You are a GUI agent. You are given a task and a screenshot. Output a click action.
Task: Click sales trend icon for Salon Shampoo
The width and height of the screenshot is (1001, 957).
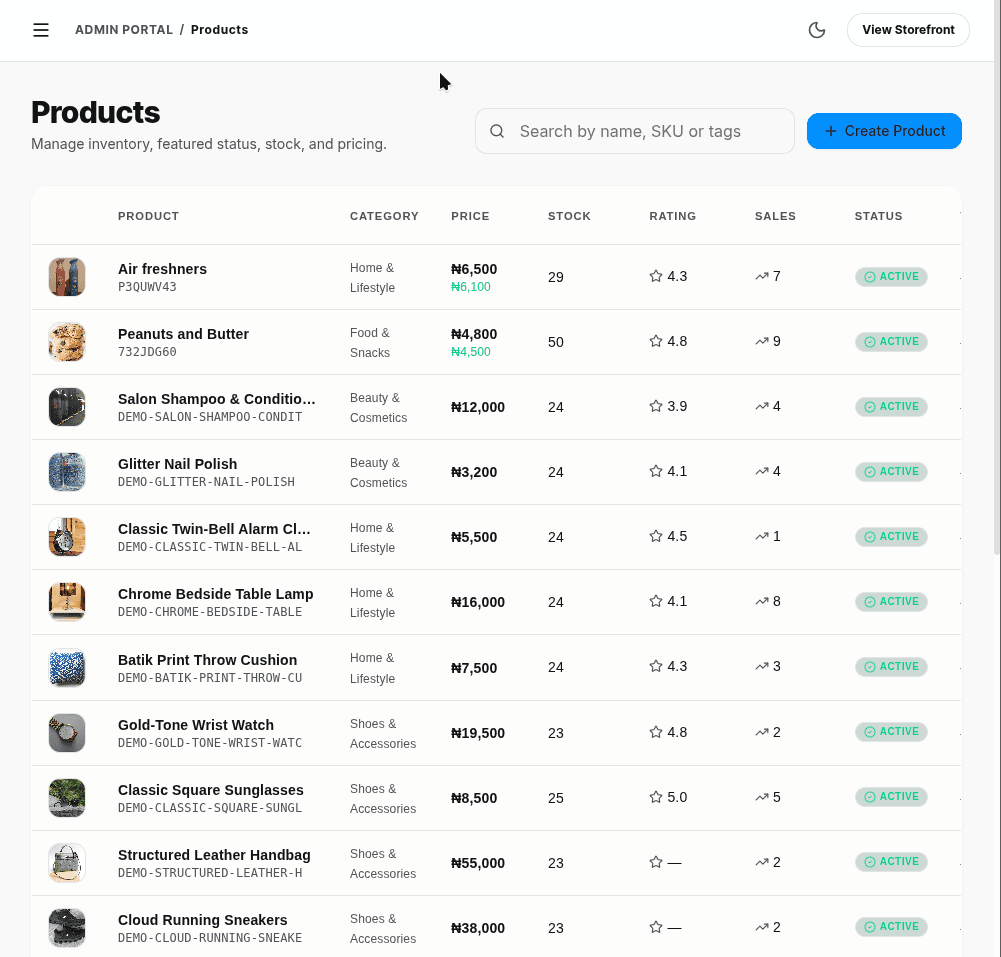[x=762, y=407]
